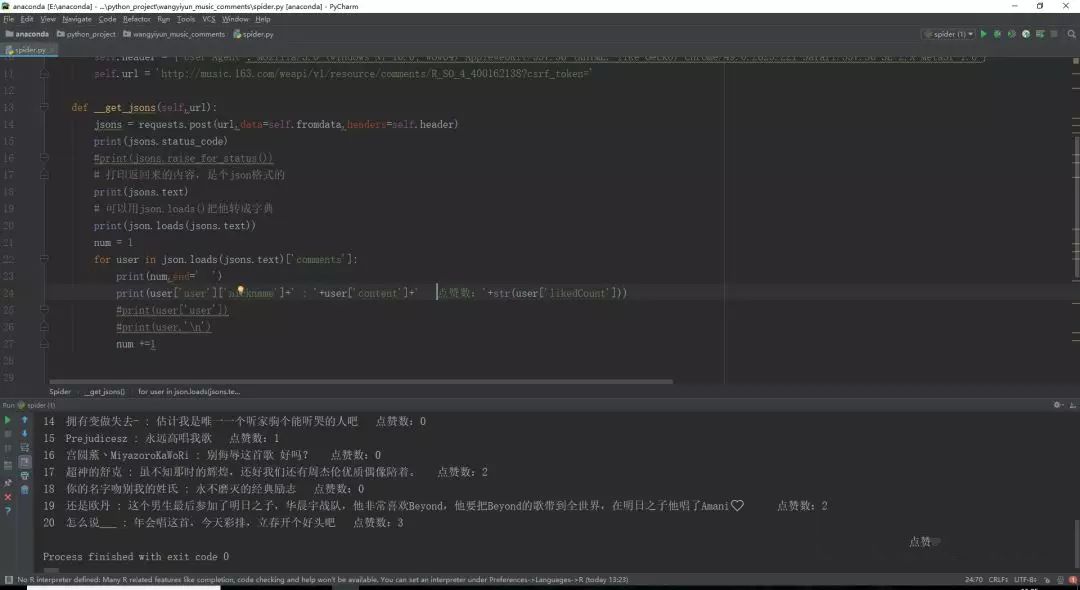Open the Refactor menu
The image size is (1080, 590).
tap(136, 19)
